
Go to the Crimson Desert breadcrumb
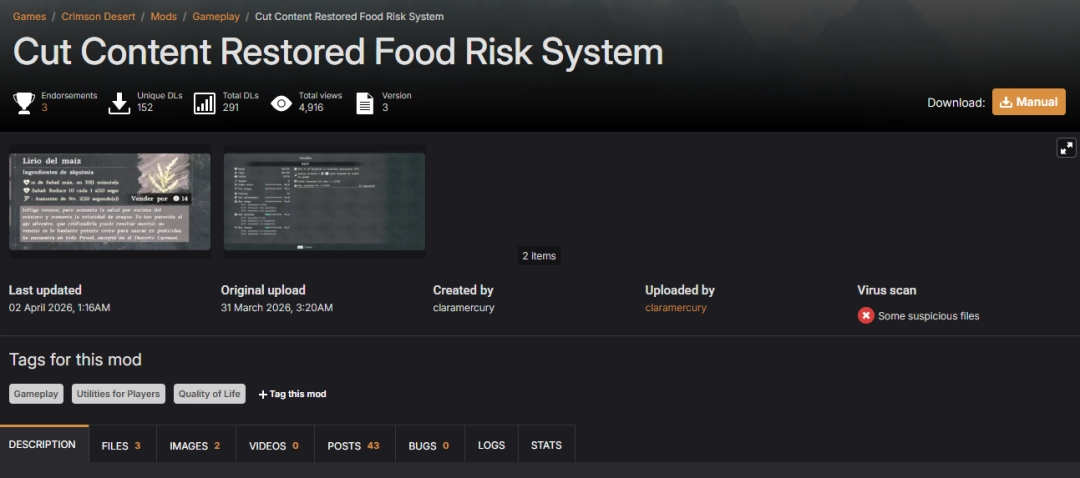coord(100,17)
